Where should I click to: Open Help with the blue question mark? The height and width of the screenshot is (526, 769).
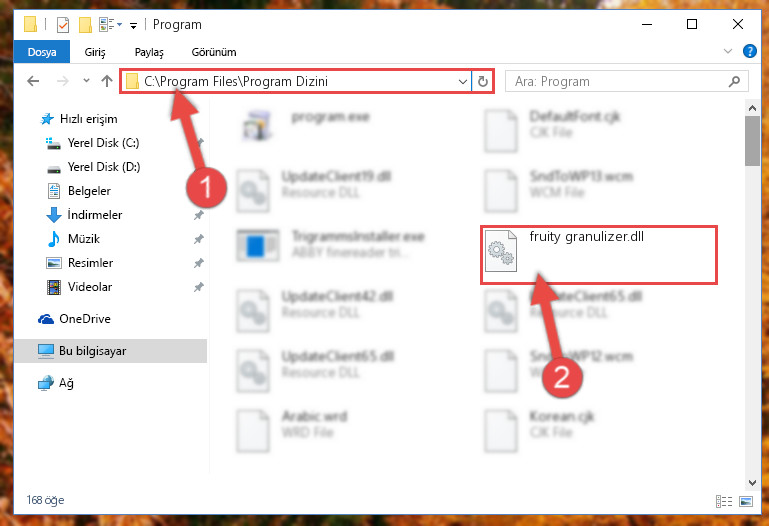(749, 51)
